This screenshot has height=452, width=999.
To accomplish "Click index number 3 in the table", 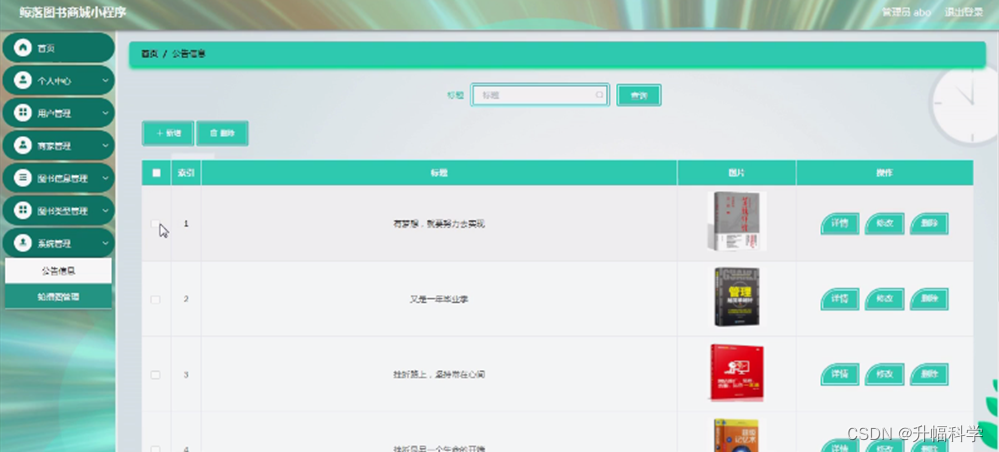I will 186,374.
